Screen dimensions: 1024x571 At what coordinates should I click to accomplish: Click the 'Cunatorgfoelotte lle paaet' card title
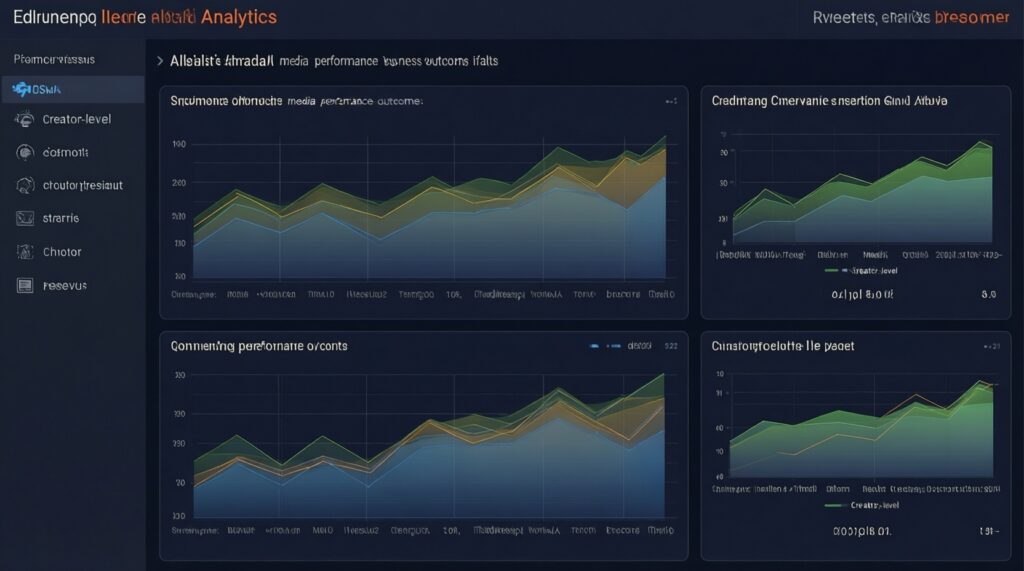782,346
